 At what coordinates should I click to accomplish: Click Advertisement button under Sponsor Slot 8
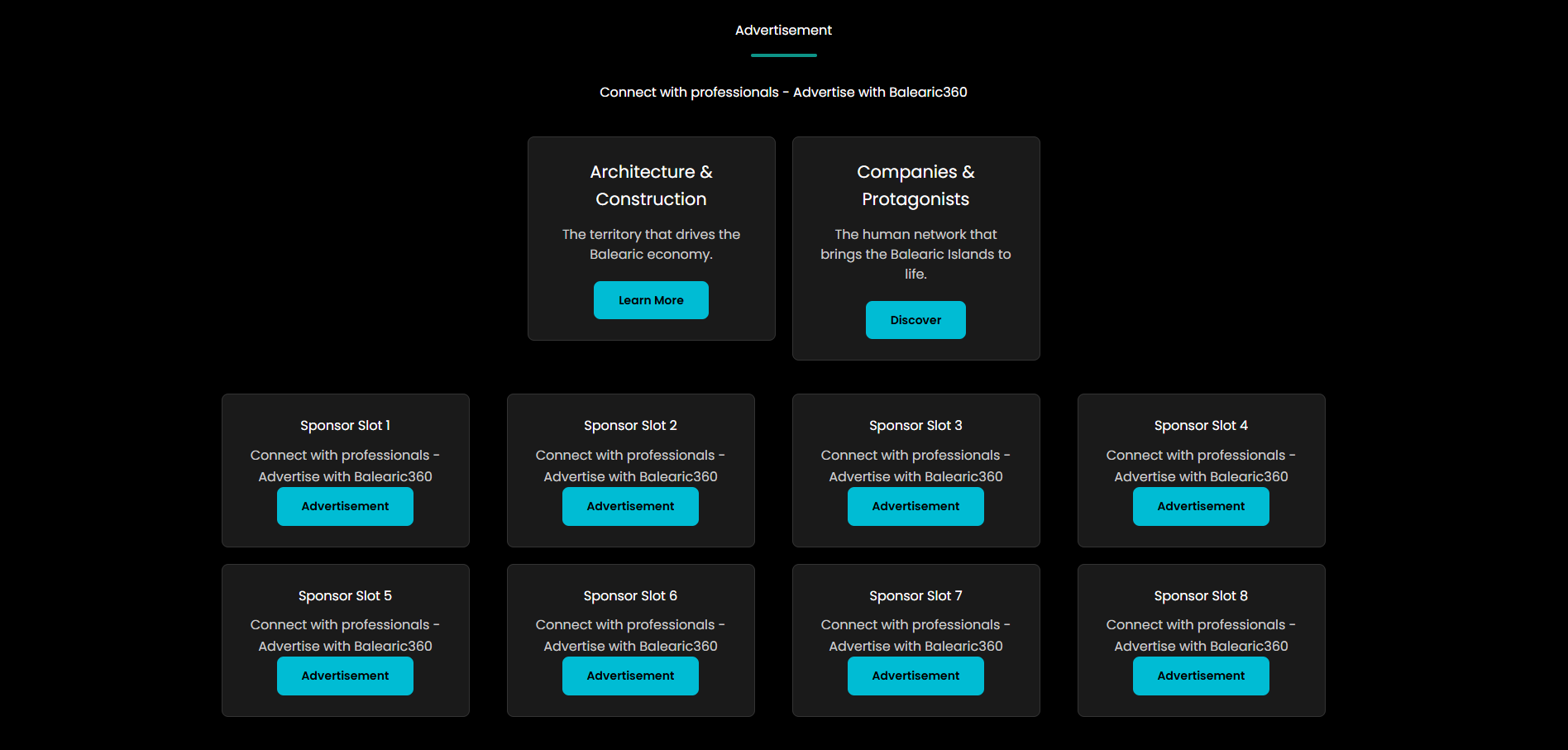1201,676
